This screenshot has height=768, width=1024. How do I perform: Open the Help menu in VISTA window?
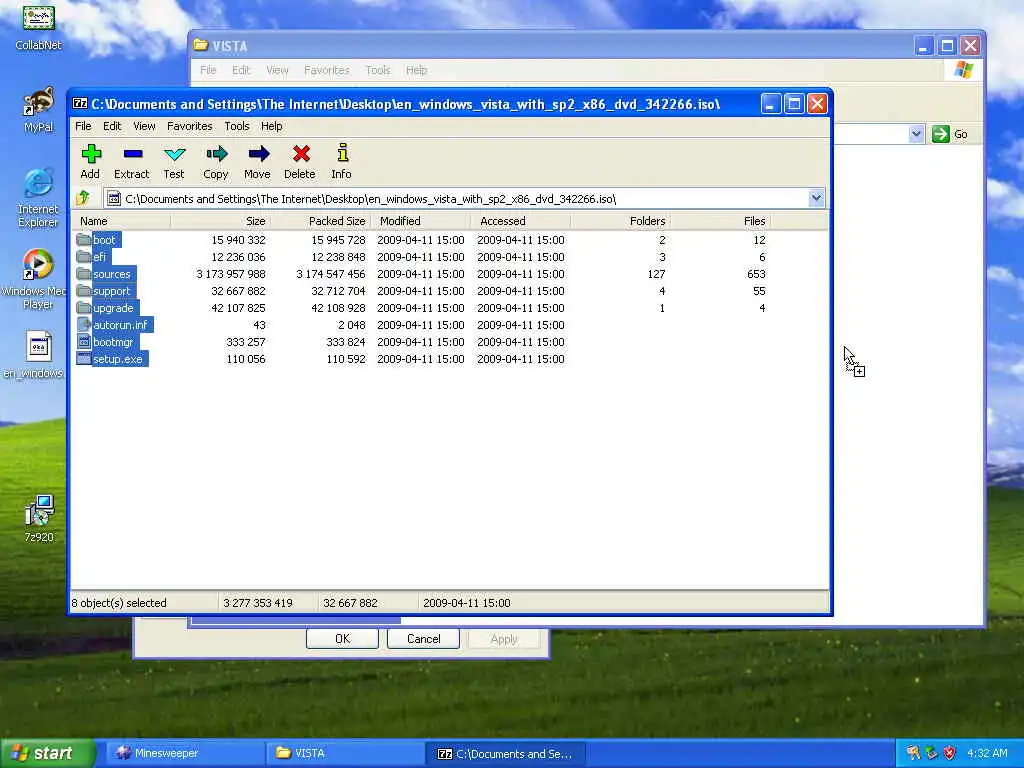tap(416, 70)
